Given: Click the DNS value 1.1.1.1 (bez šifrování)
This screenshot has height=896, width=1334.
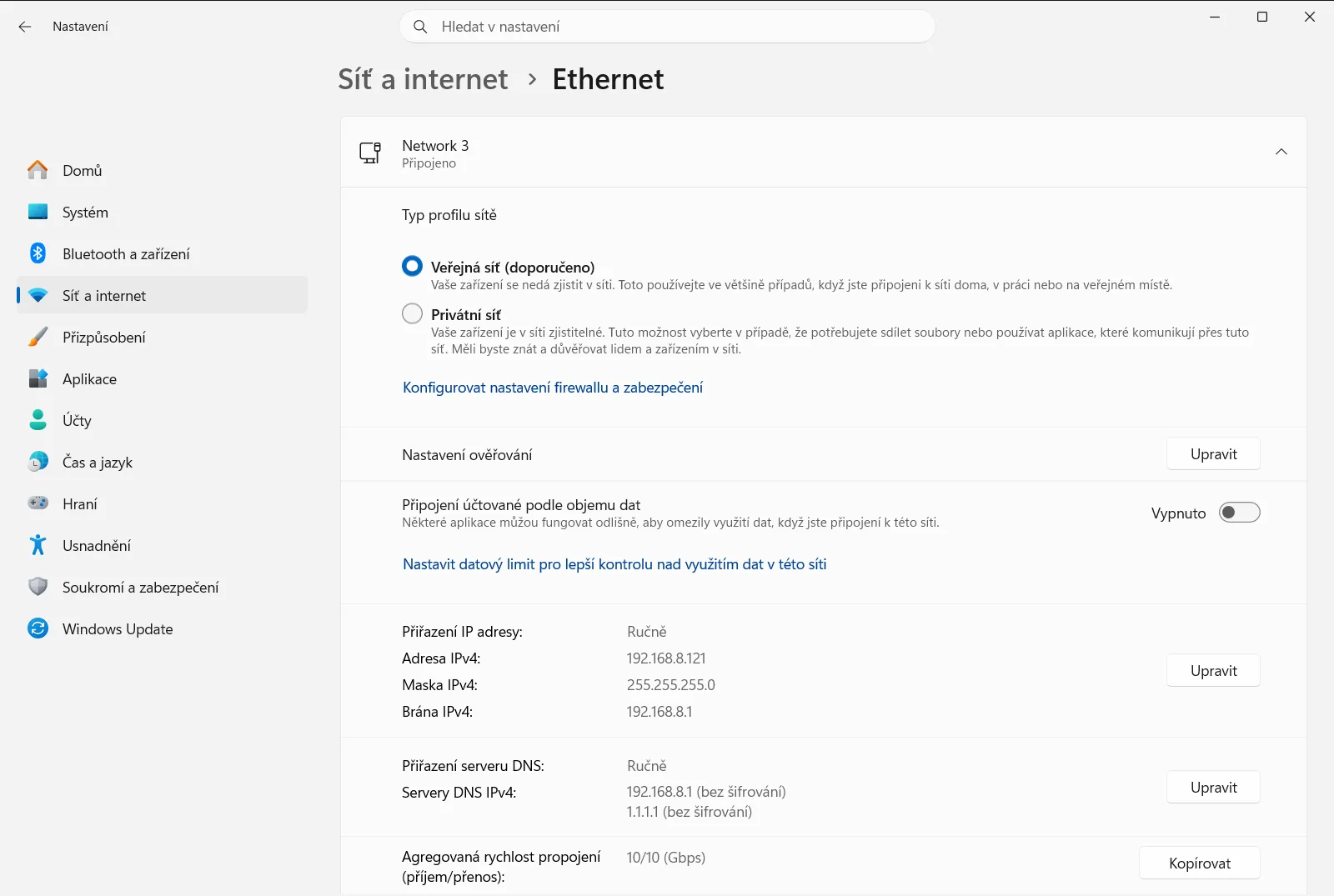Looking at the screenshot, I should coord(690,812).
